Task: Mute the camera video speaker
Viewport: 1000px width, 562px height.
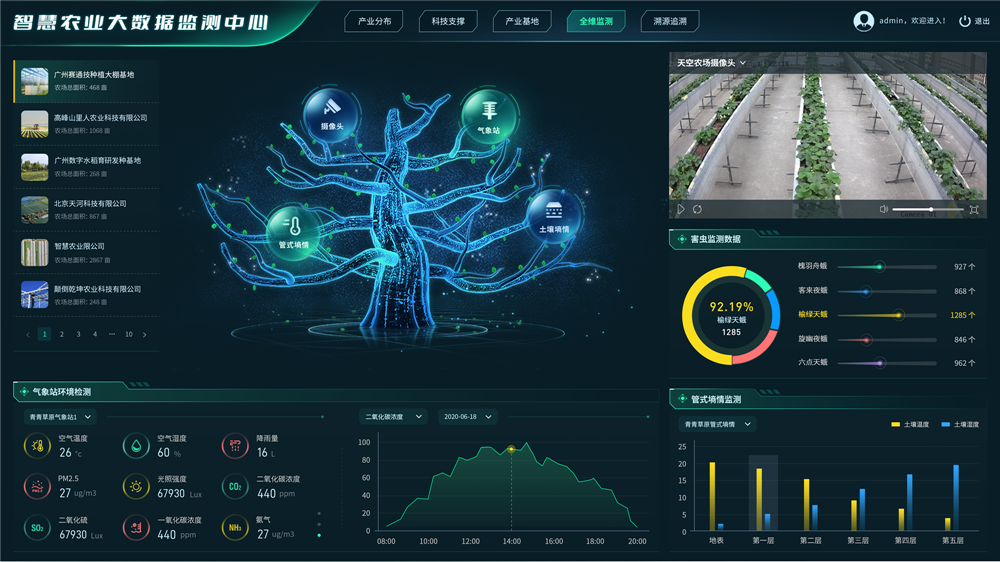Action: [x=884, y=209]
